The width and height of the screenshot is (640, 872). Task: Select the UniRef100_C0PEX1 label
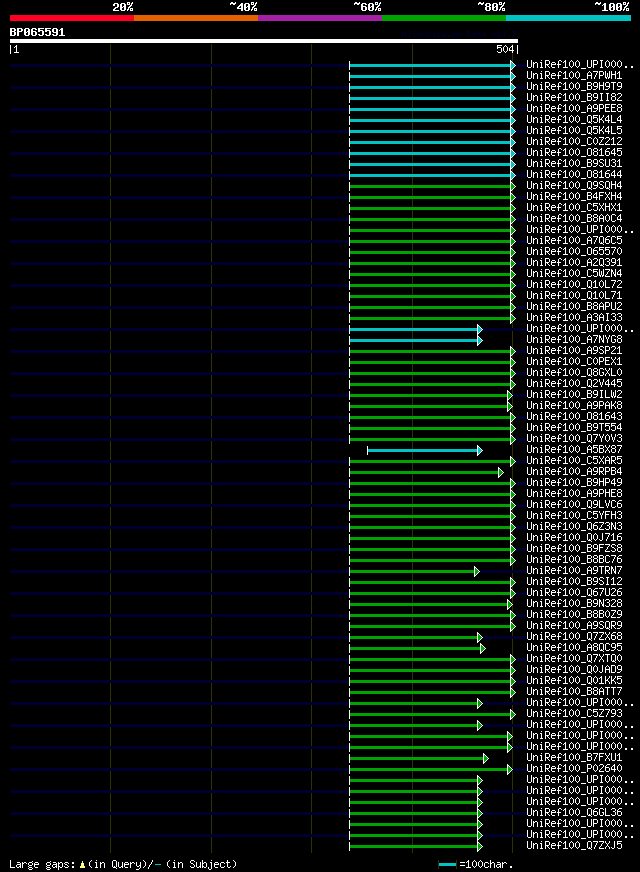[574, 361]
